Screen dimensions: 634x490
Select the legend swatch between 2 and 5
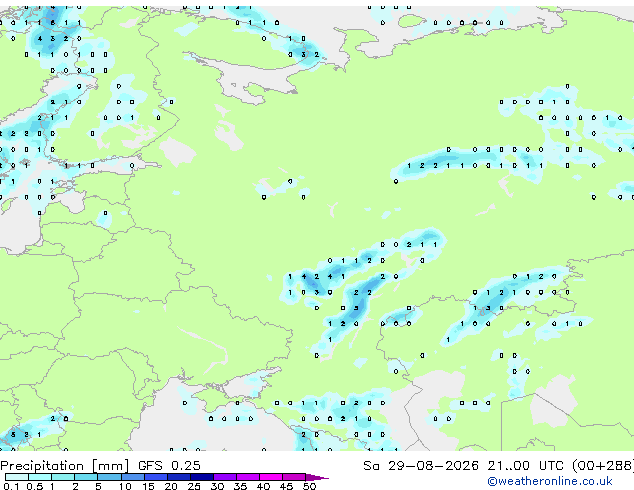86,477
